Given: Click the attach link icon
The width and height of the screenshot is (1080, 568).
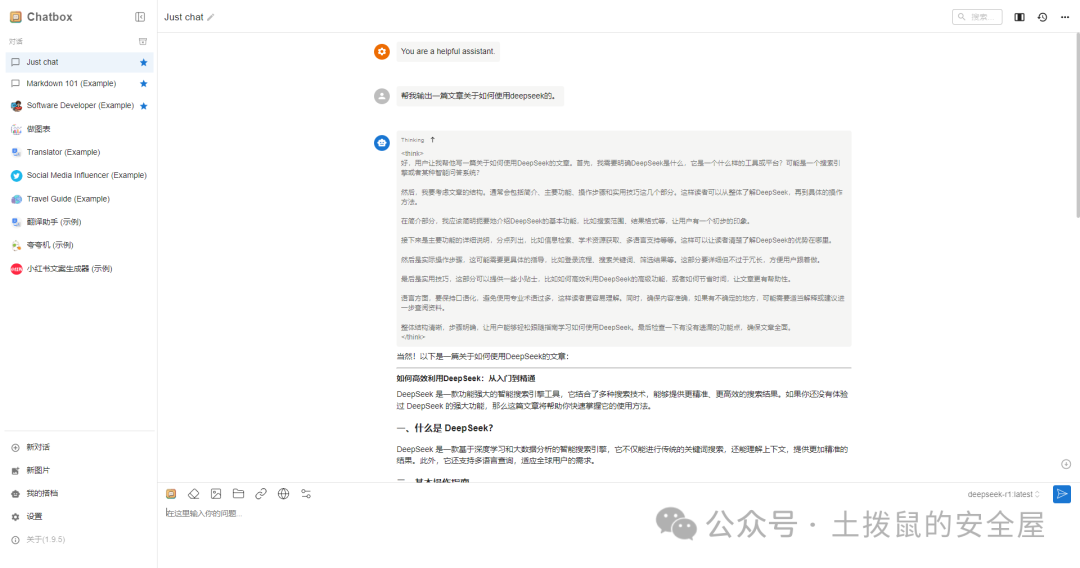Looking at the screenshot, I should pos(261,494).
